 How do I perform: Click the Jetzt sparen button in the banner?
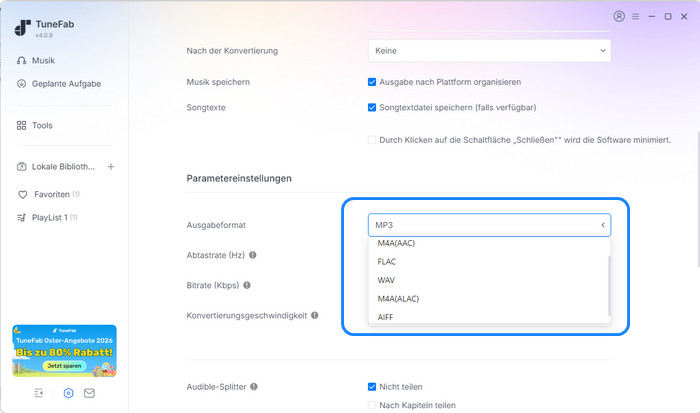coord(64,366)
